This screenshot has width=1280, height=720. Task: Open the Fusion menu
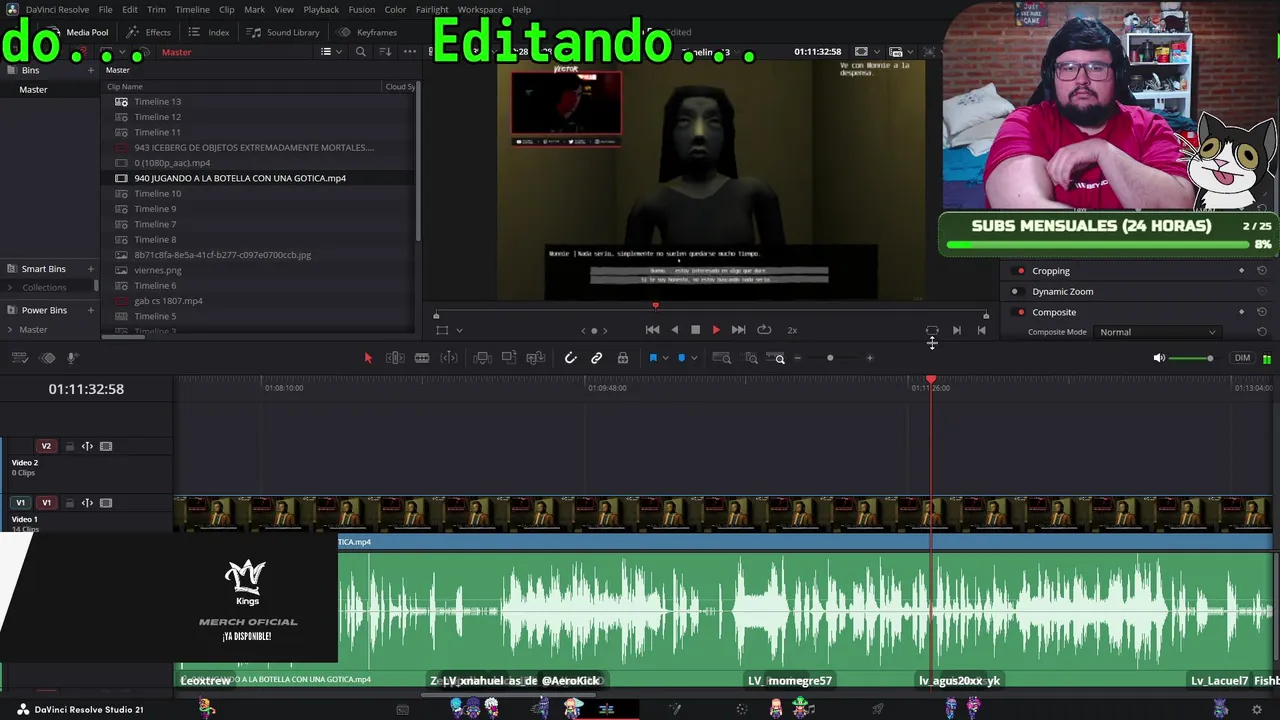[x=362, y=10]
